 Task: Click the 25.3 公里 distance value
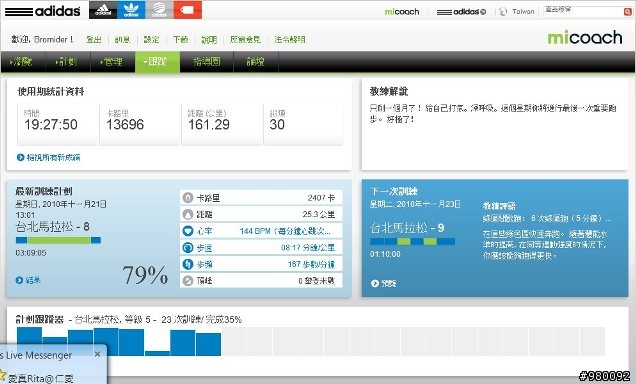point(319,214)
